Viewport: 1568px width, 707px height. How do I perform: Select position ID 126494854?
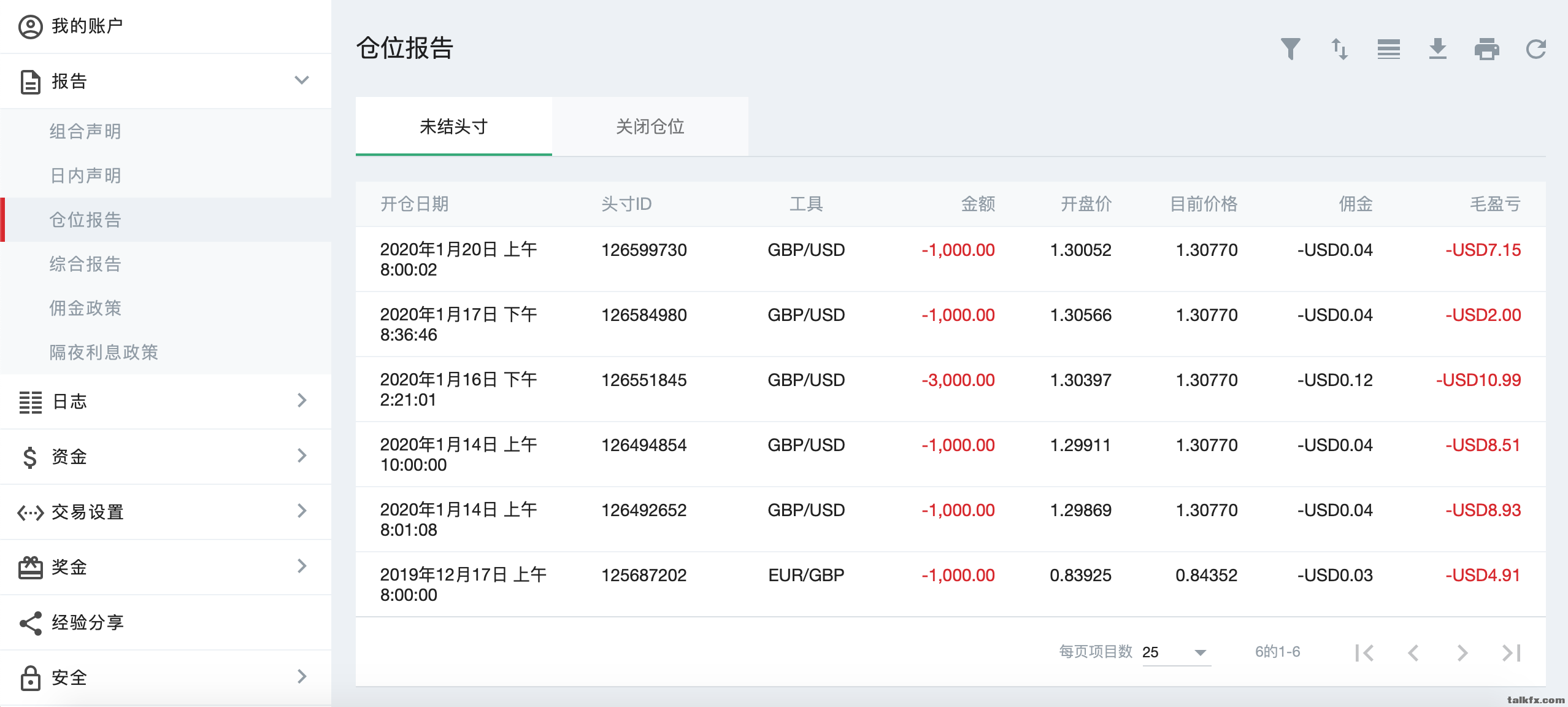(644, 446)
